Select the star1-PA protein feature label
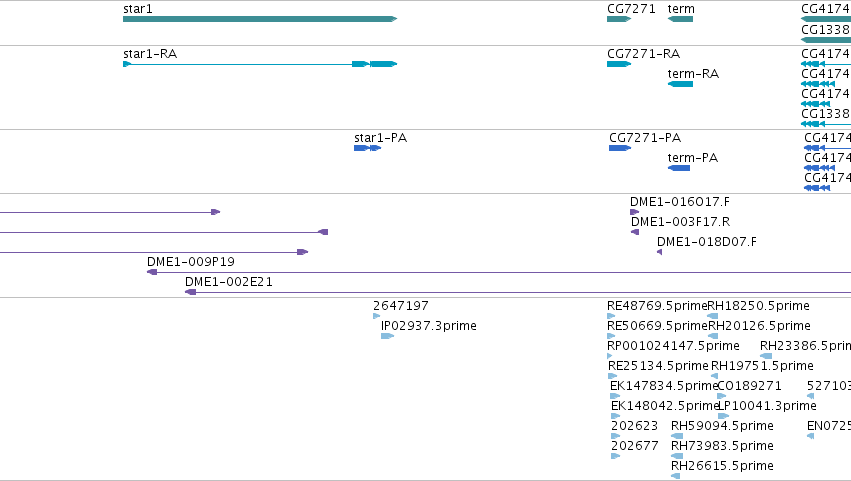The width and height of the screenshot is (851, 481). click(380, 138)
